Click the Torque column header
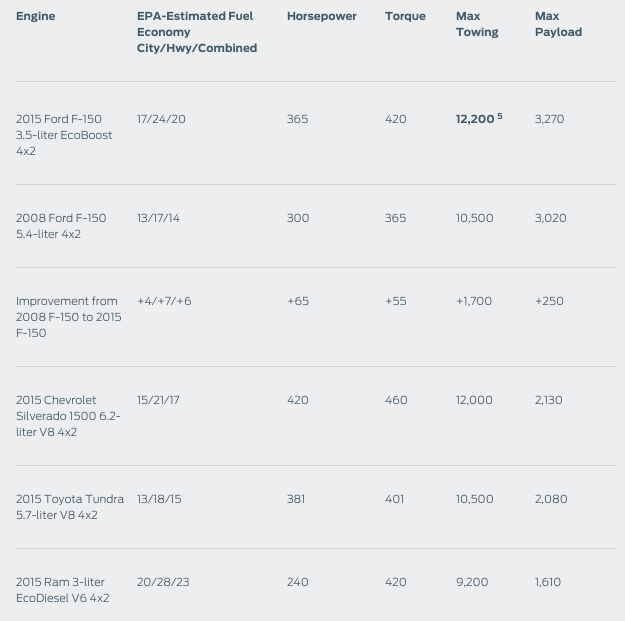 tap(405, 16)
